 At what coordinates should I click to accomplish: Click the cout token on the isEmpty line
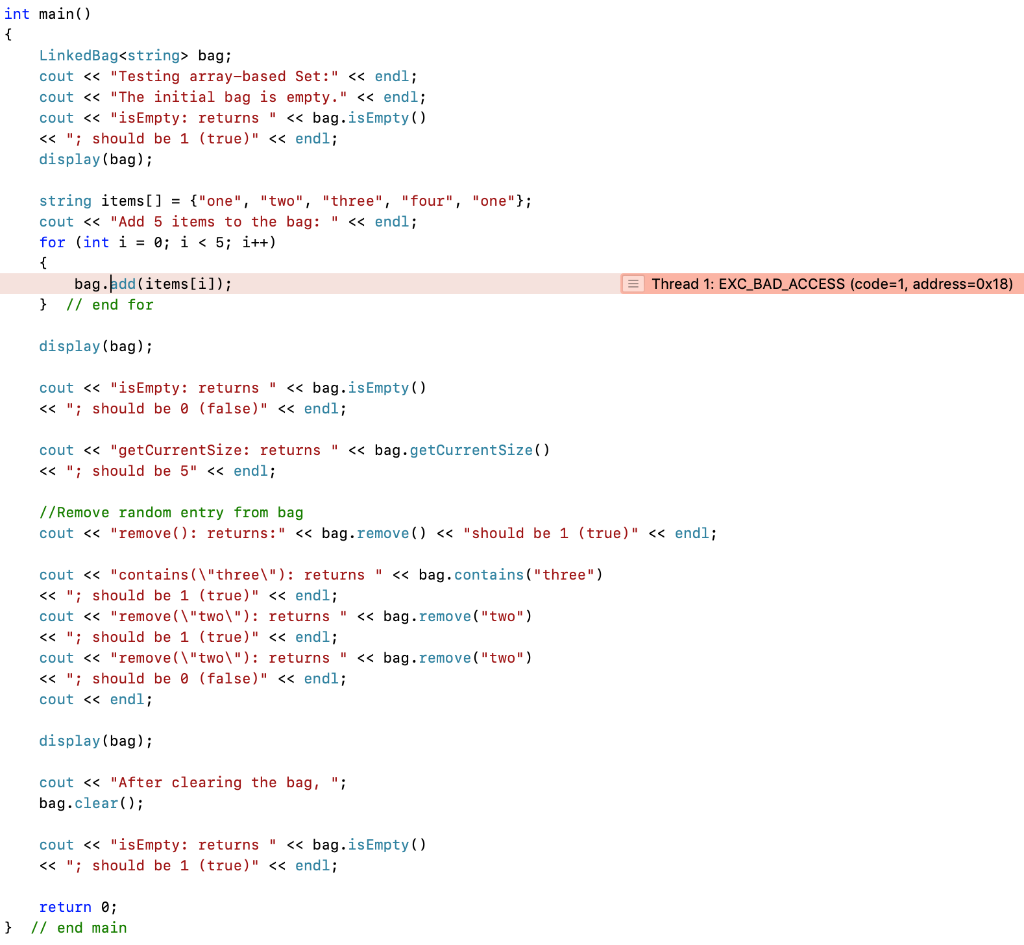point(54,117)
